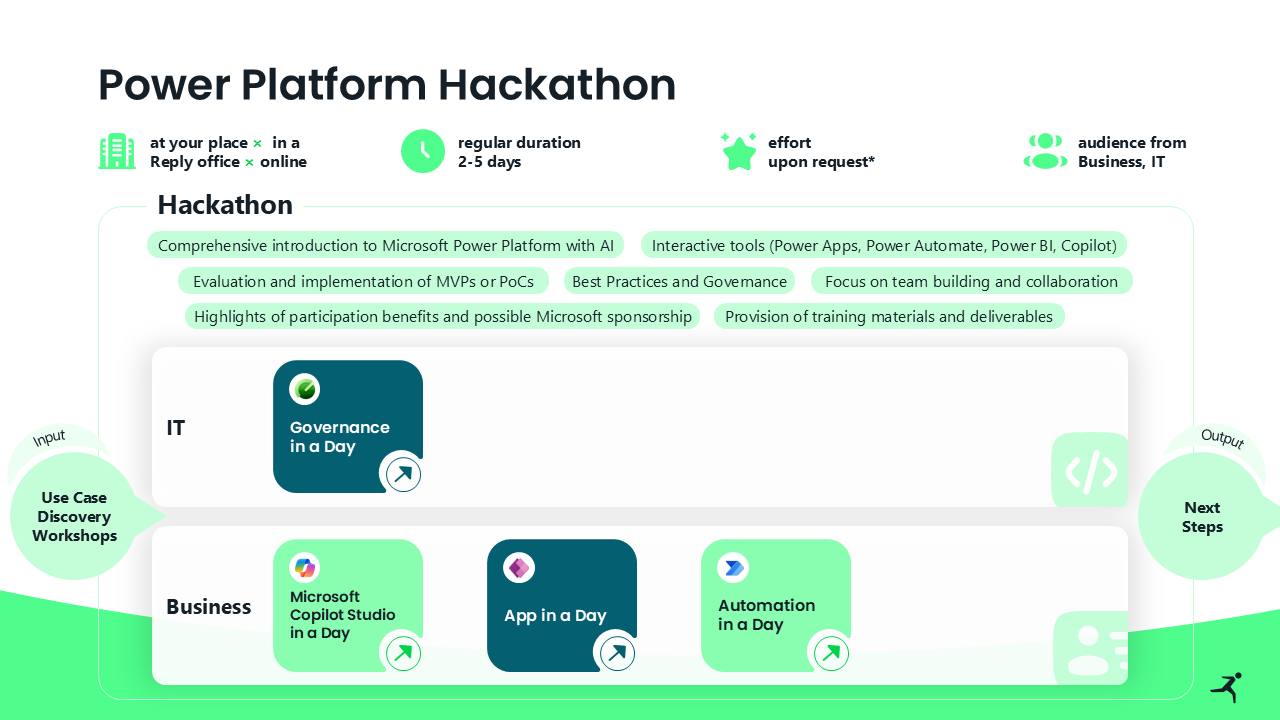The height and width of the screenshot is (720, 1280).
Task: Click the code brackets icon in IT row
Action: (1090, 470)
